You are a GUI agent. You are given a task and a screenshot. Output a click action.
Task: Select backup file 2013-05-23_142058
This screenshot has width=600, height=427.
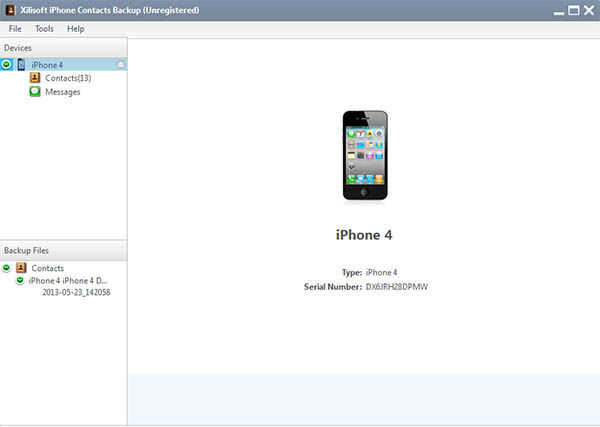click(76, 292)
